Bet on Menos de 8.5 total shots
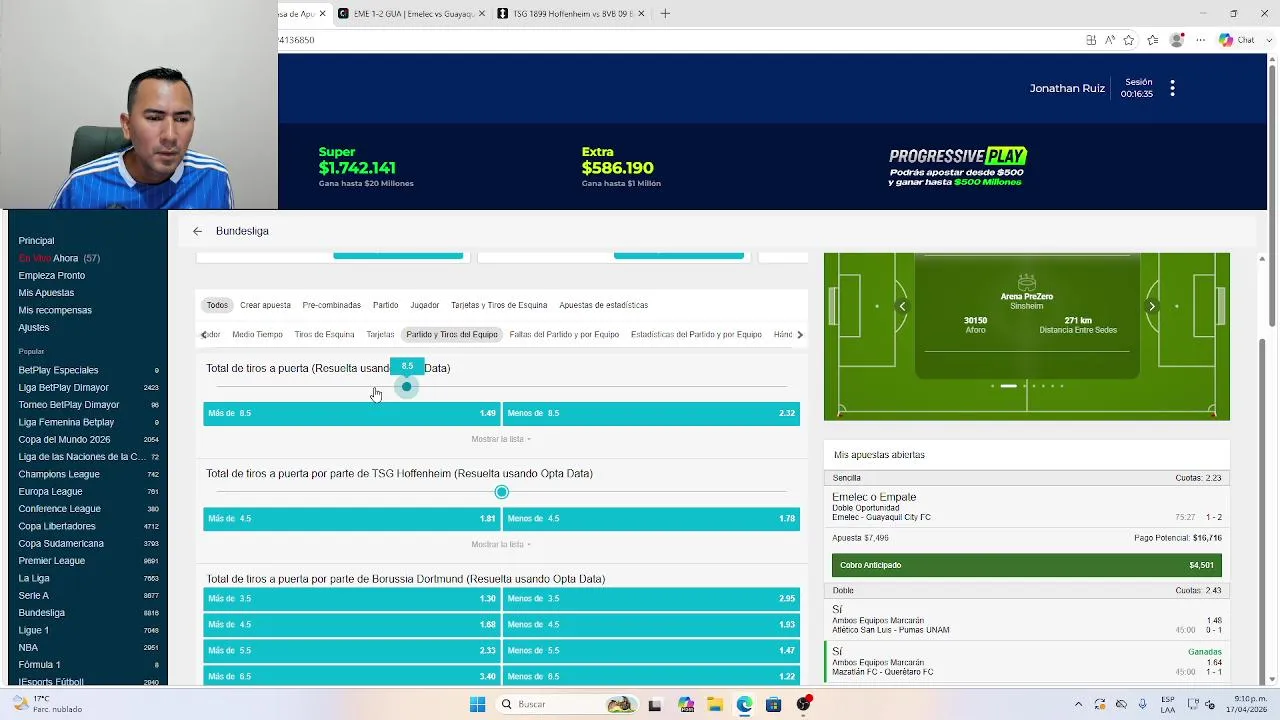 point(651,413)
